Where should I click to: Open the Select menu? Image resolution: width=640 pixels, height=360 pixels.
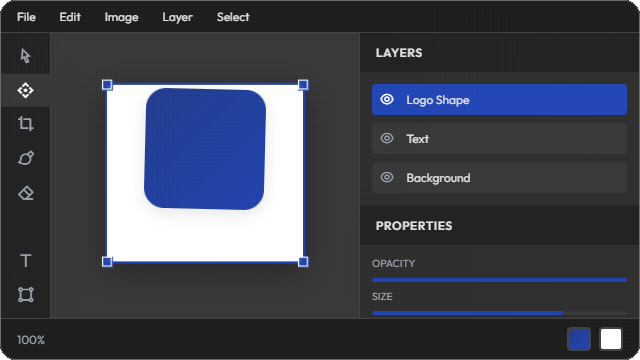click(233, 17)
